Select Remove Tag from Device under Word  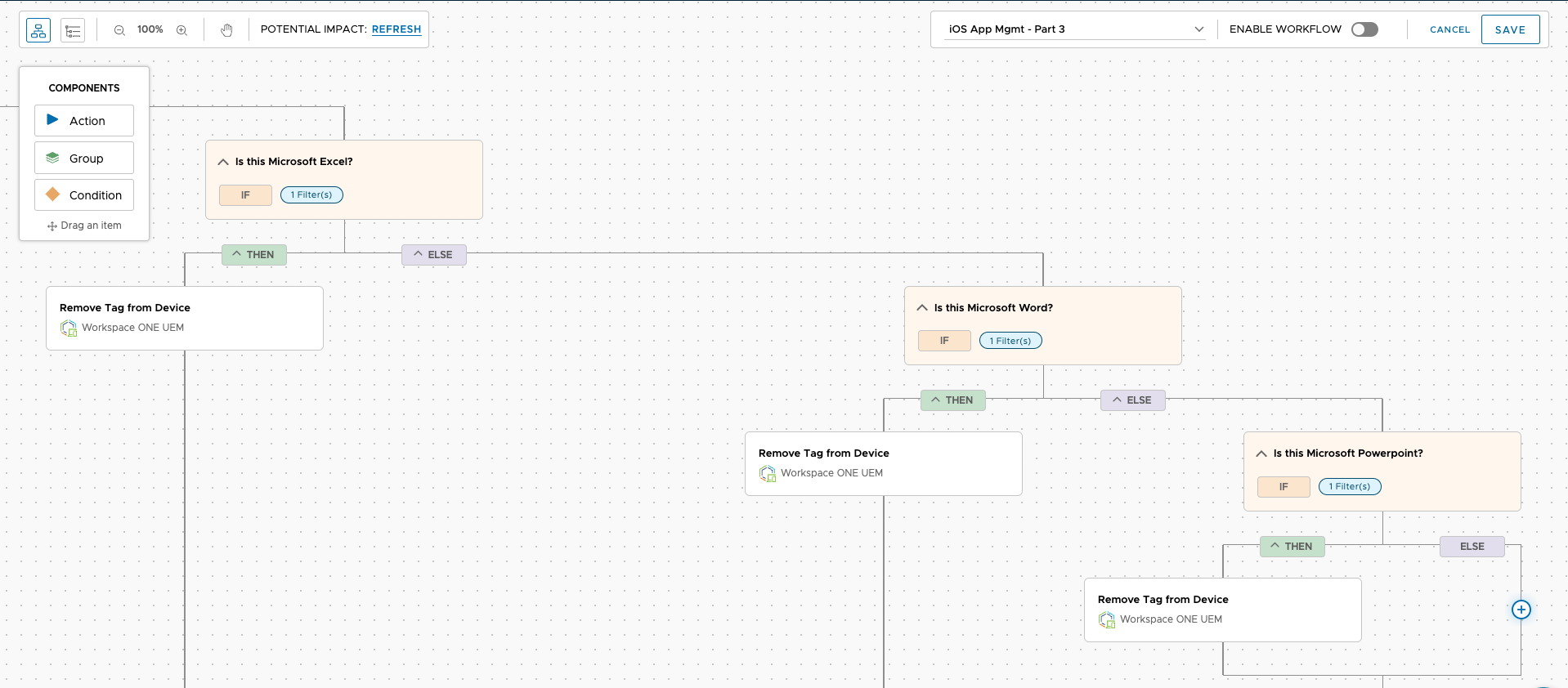pyautogui.click(x=884, y=463)
